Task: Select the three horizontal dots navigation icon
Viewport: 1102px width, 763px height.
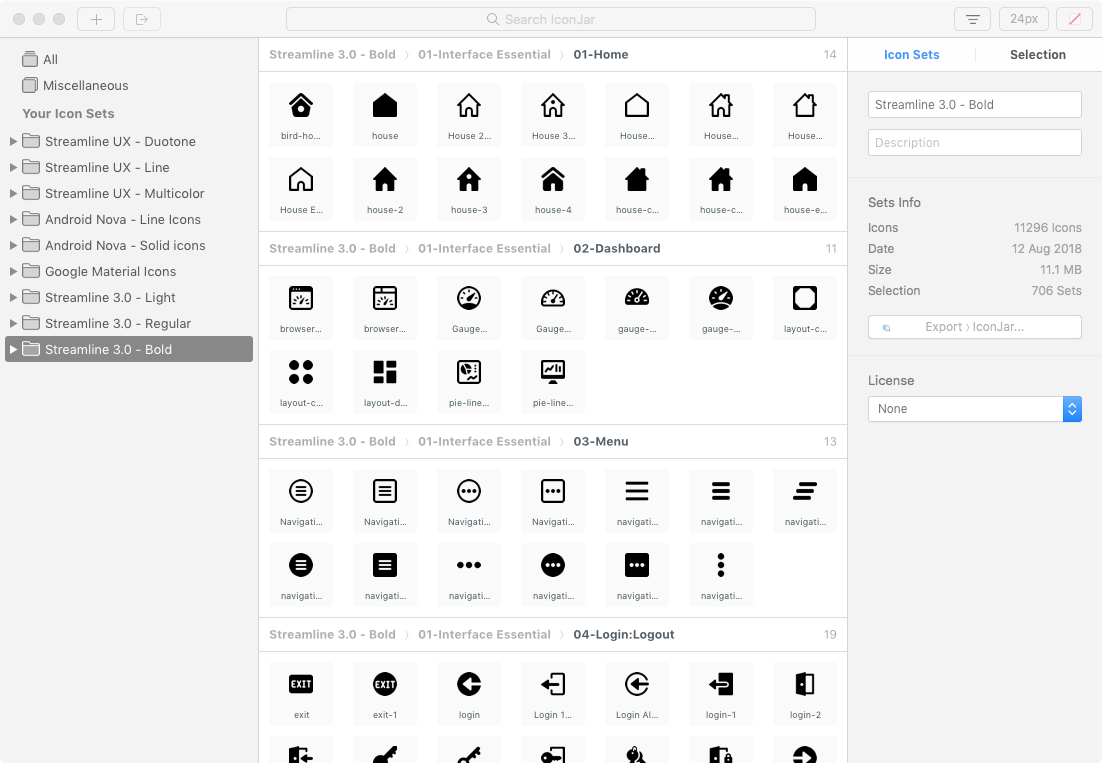Action: pyautogui.click(x=469, y=575)
